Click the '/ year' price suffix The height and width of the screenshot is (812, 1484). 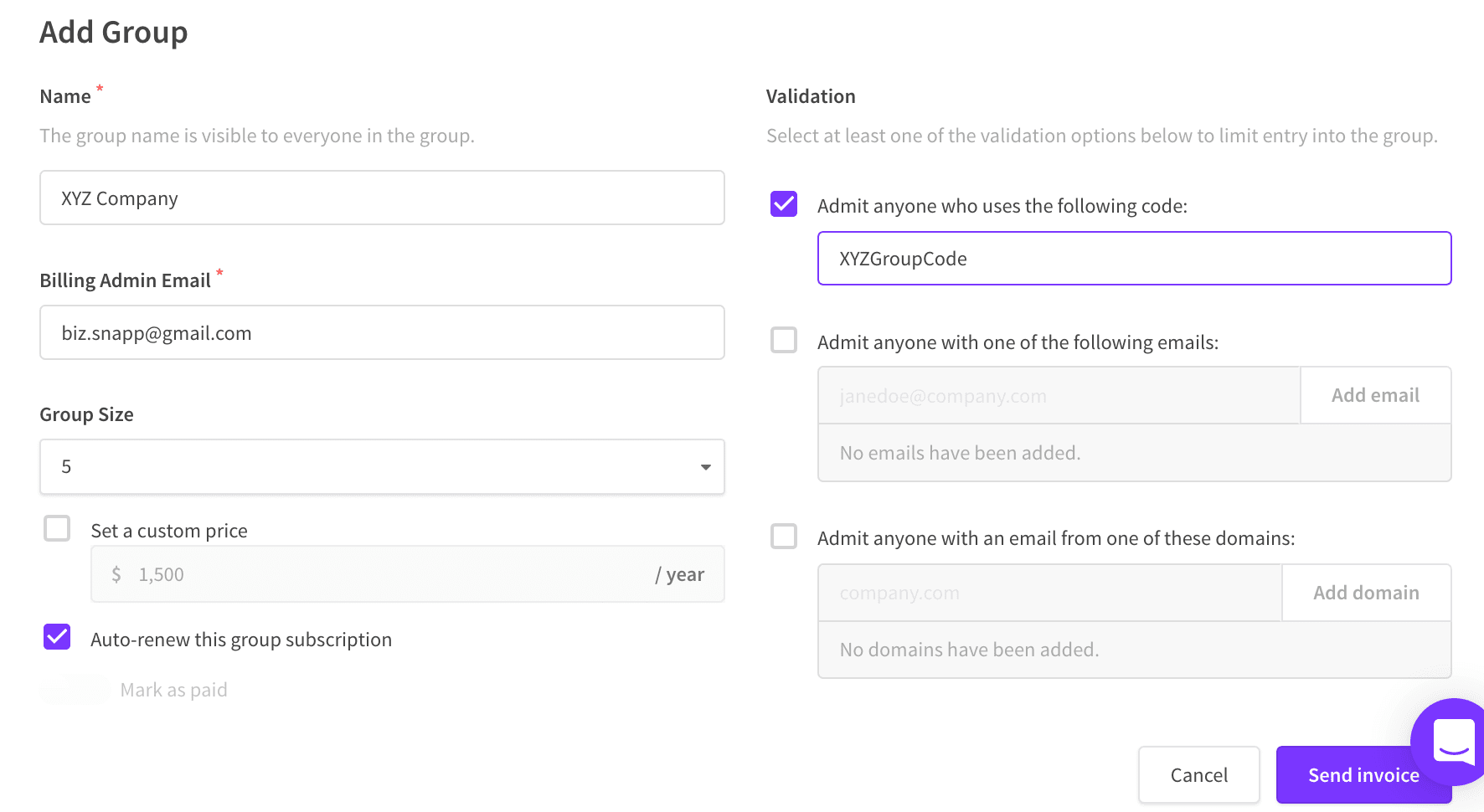(x=679, y=574)
